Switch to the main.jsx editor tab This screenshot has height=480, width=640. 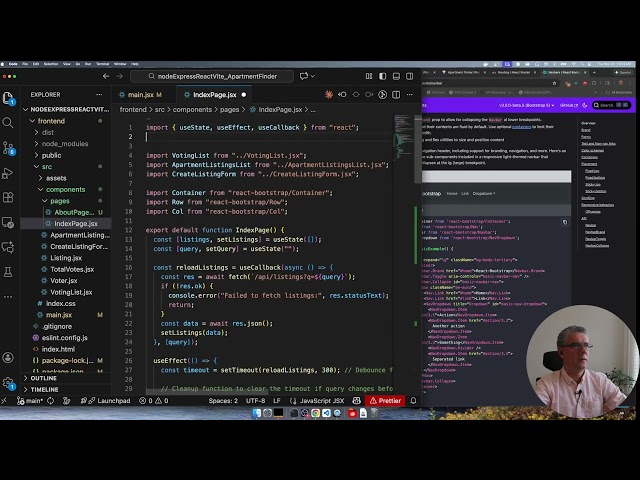coord(140,95)
